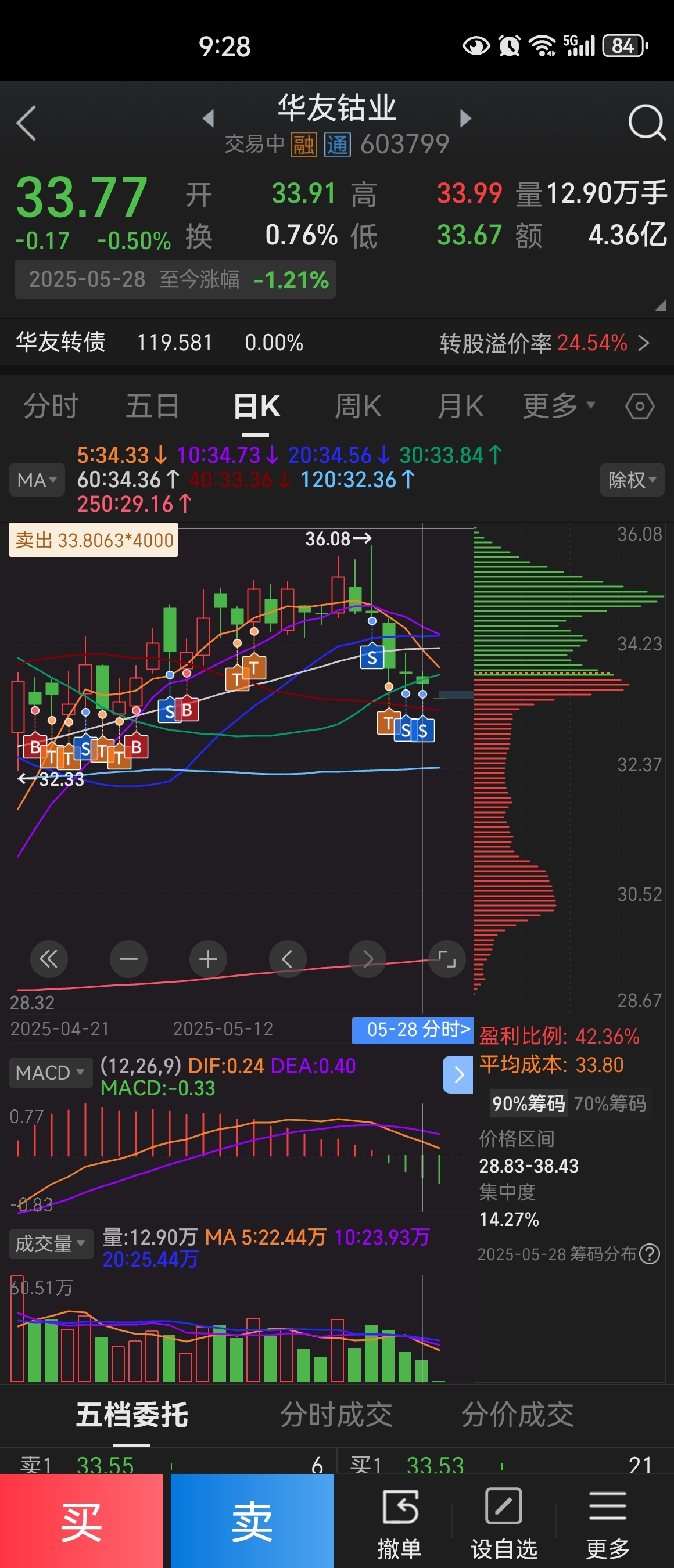The height and width of the screenshot is (1568, 674).
Task: Tap current price 33.77
Action: coord(81,197)
